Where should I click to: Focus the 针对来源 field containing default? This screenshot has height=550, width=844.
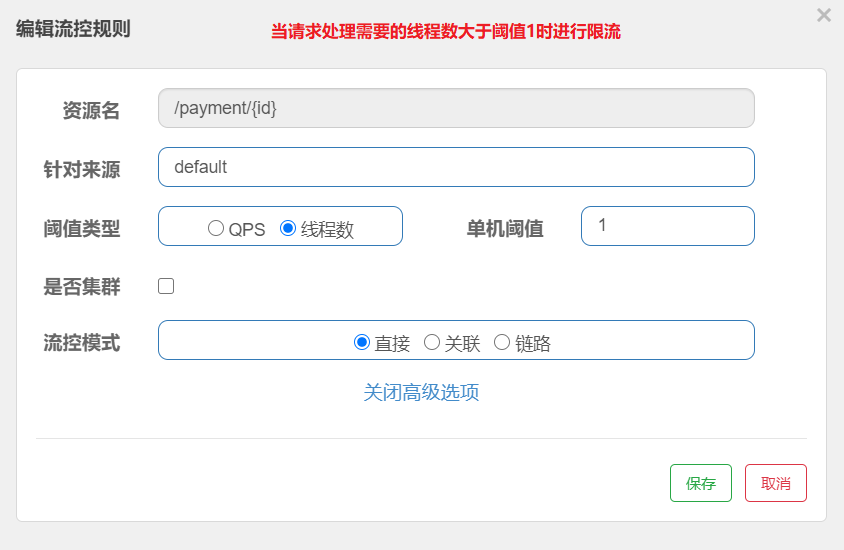coord(456,167)
